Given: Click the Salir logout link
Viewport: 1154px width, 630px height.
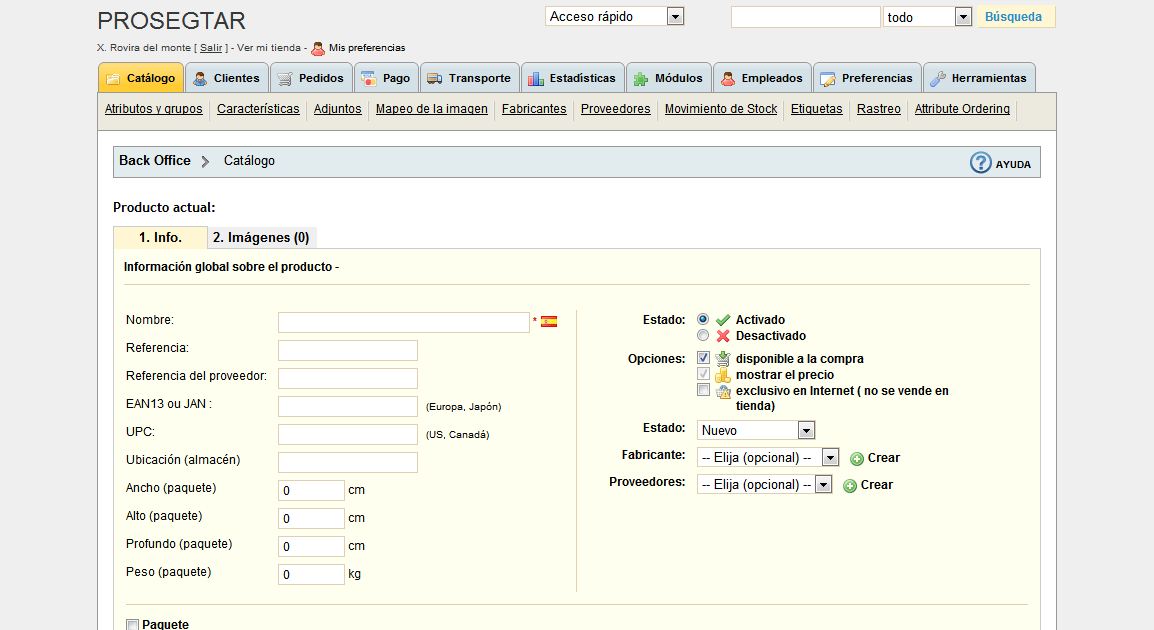Looking at the screenshot, I should point(210,48).
